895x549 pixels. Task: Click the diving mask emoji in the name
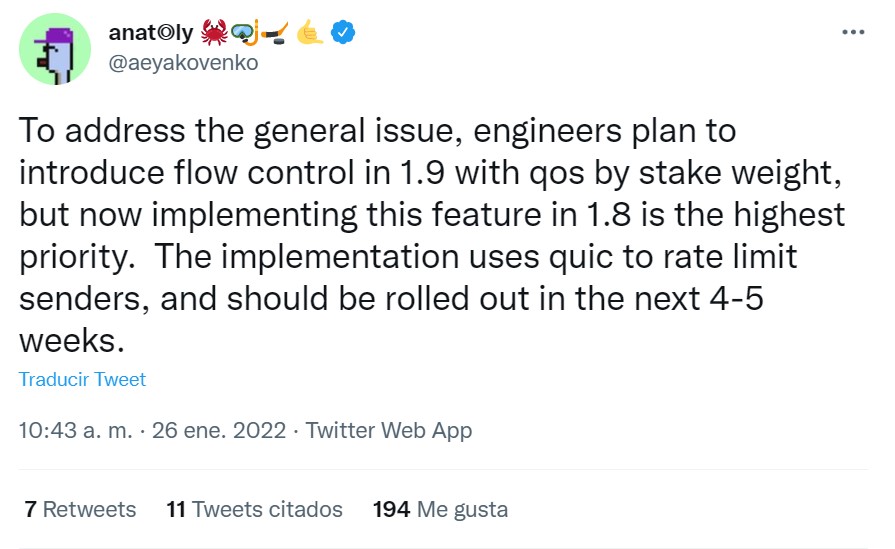coord(245,33)
